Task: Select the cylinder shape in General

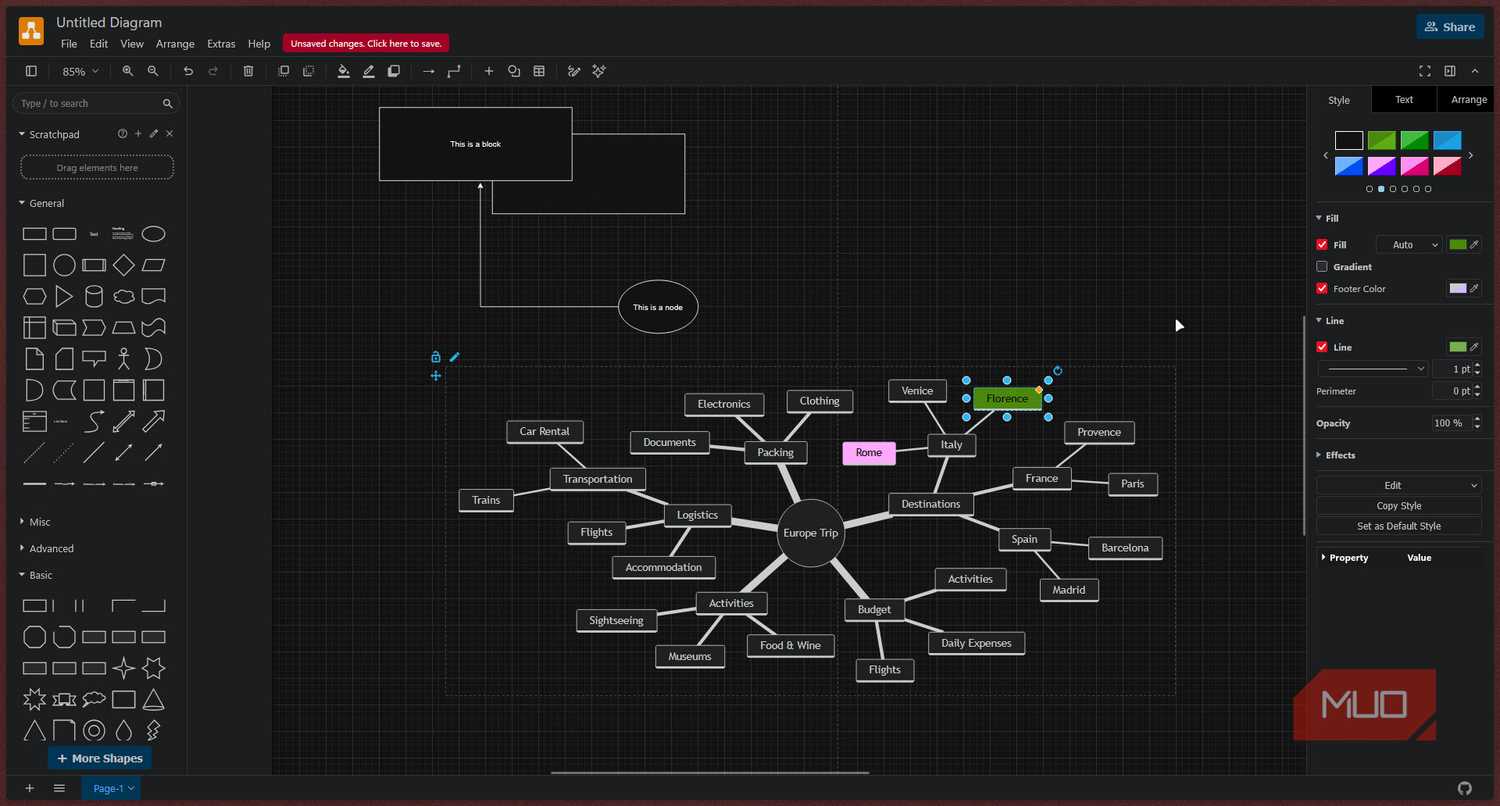Action: (94, 296)
